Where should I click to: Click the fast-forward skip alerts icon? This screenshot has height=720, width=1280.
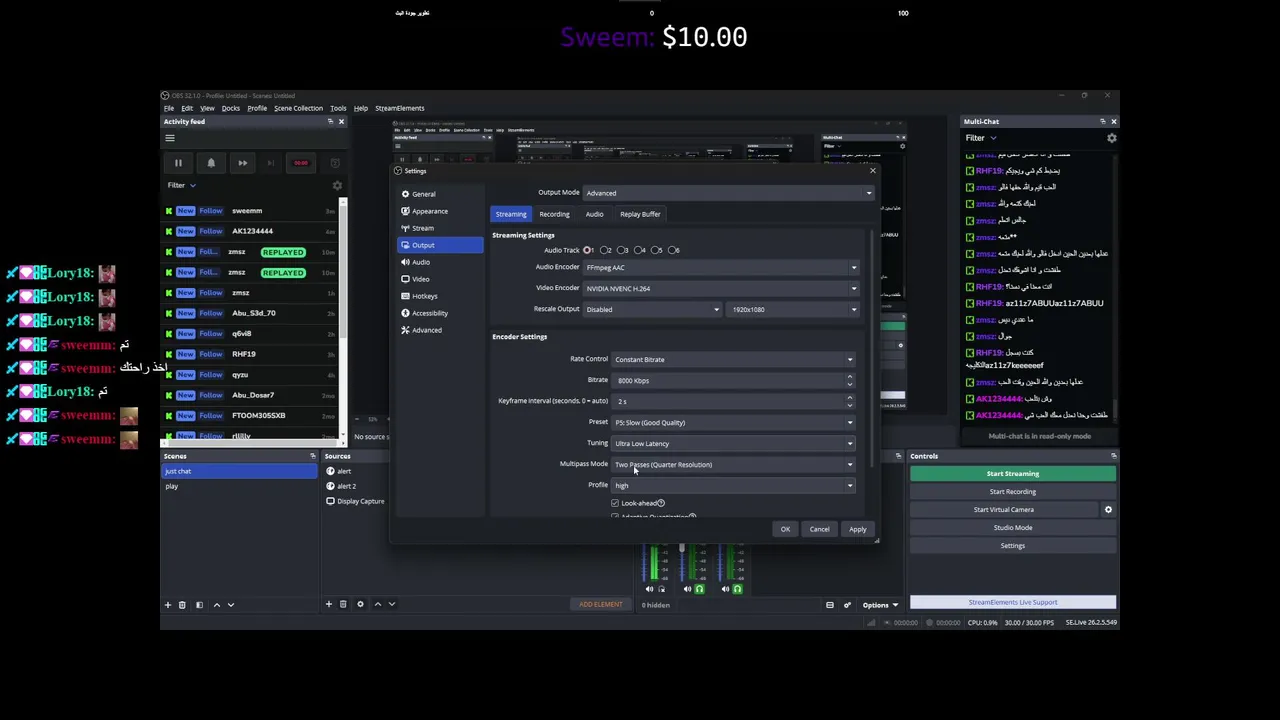coord(242,163)
